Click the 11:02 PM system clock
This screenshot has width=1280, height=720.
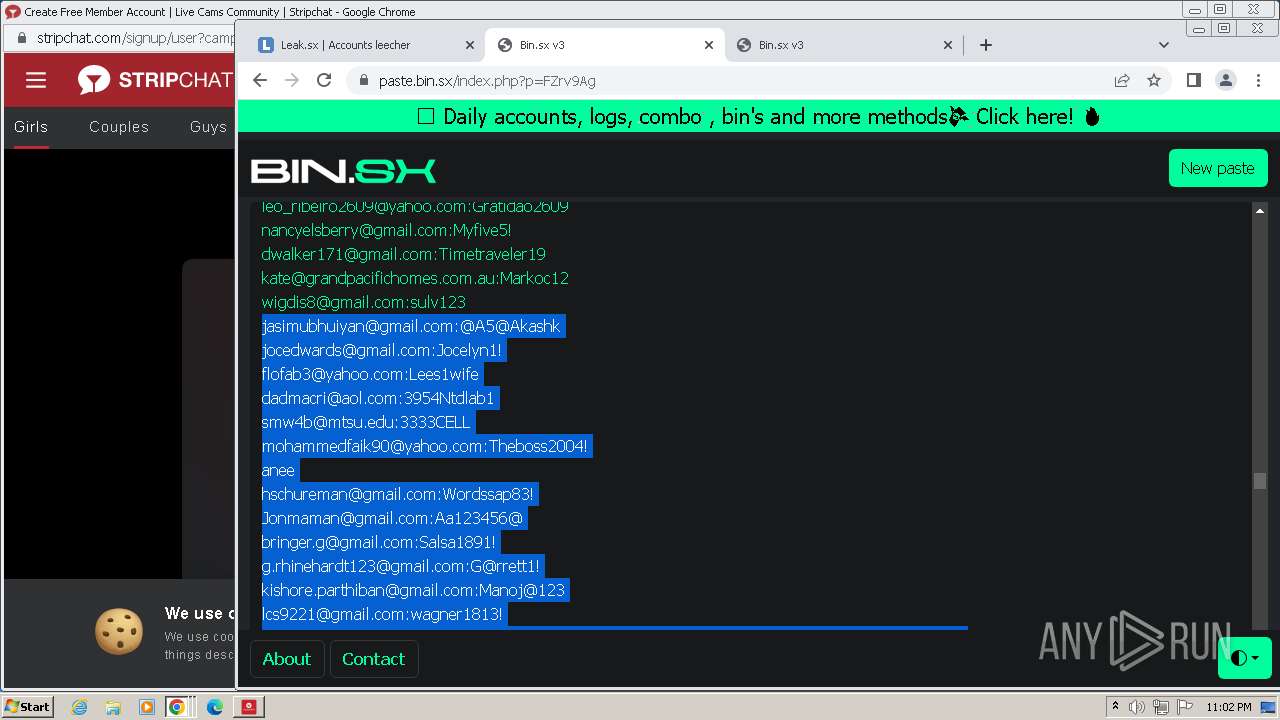[1228, 707]
